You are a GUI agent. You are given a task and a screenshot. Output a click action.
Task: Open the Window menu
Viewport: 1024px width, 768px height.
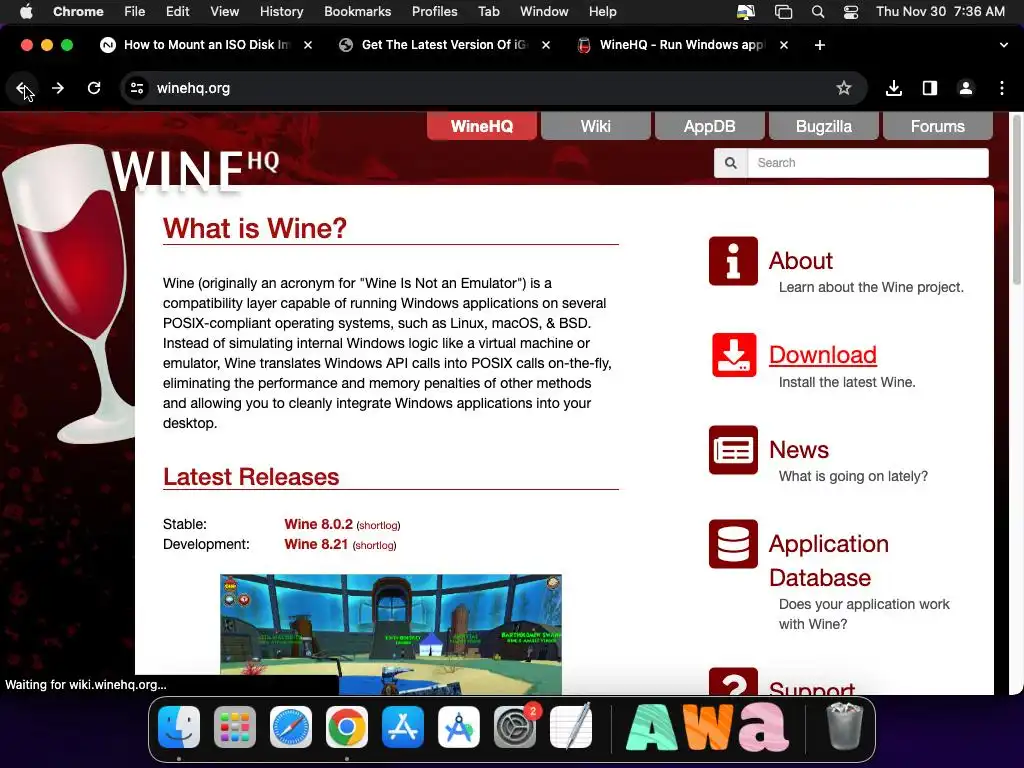[x=544, y=11]
